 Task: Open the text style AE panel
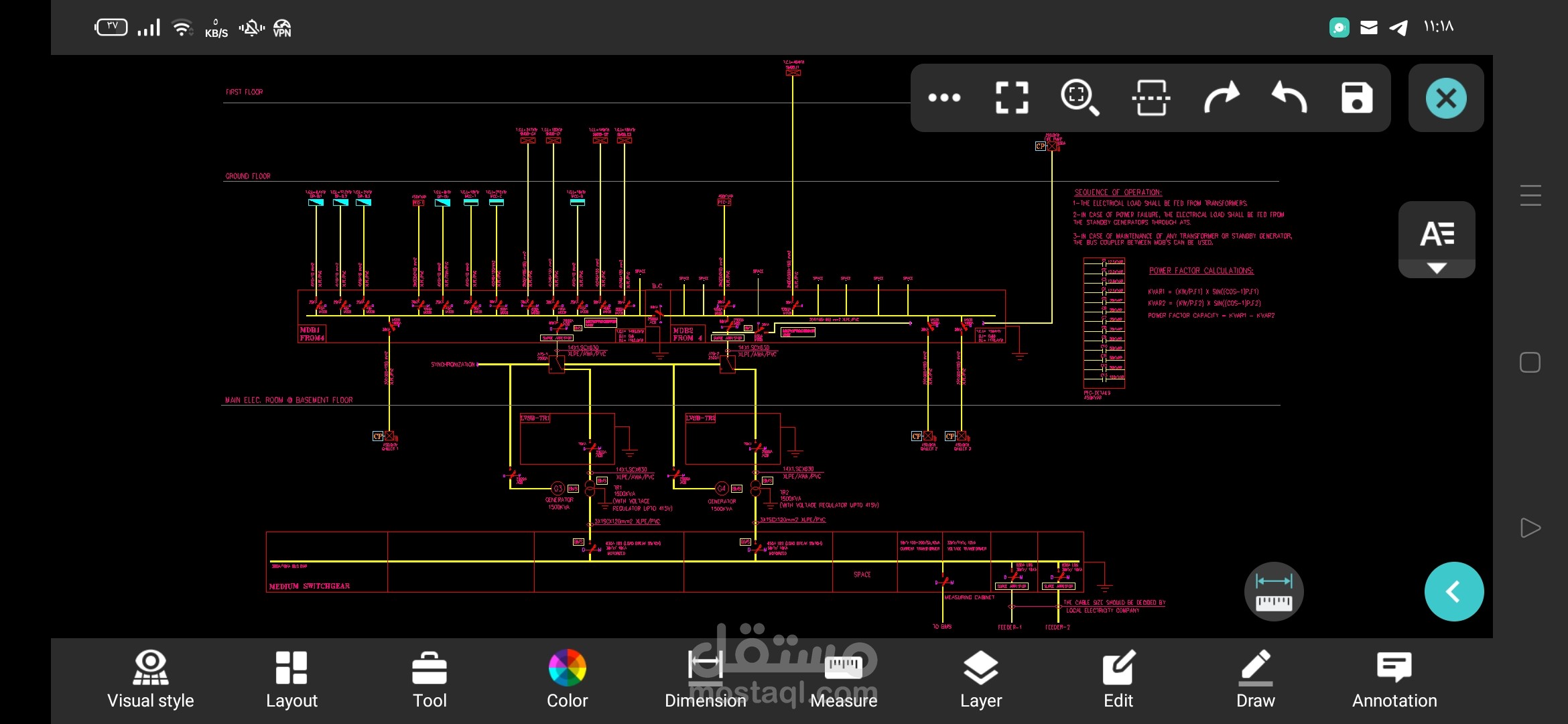pos(1437,234)
